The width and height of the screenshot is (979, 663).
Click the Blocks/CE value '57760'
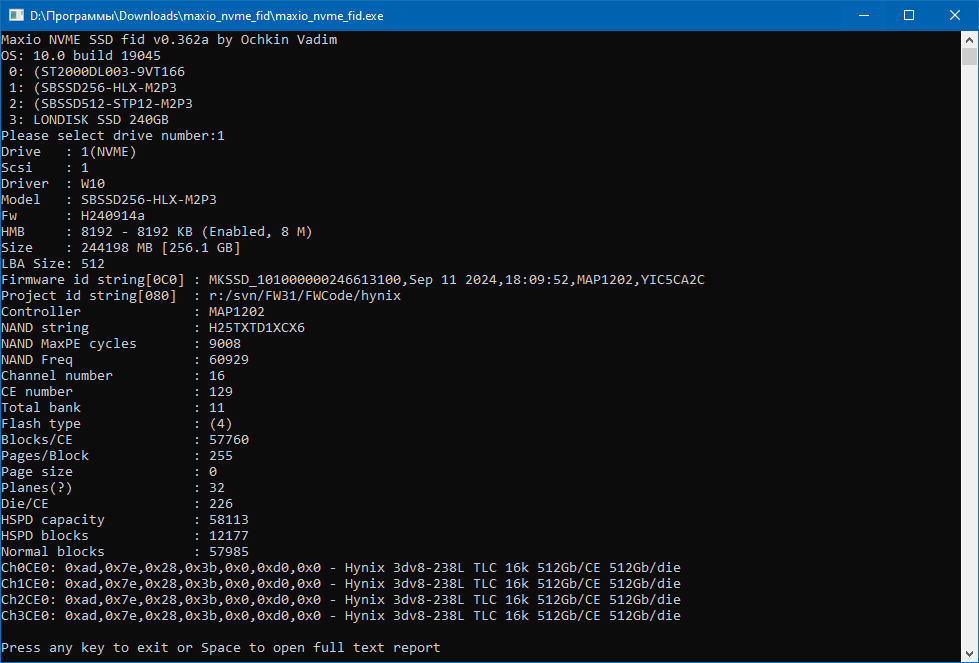click(x=229, y=440)
